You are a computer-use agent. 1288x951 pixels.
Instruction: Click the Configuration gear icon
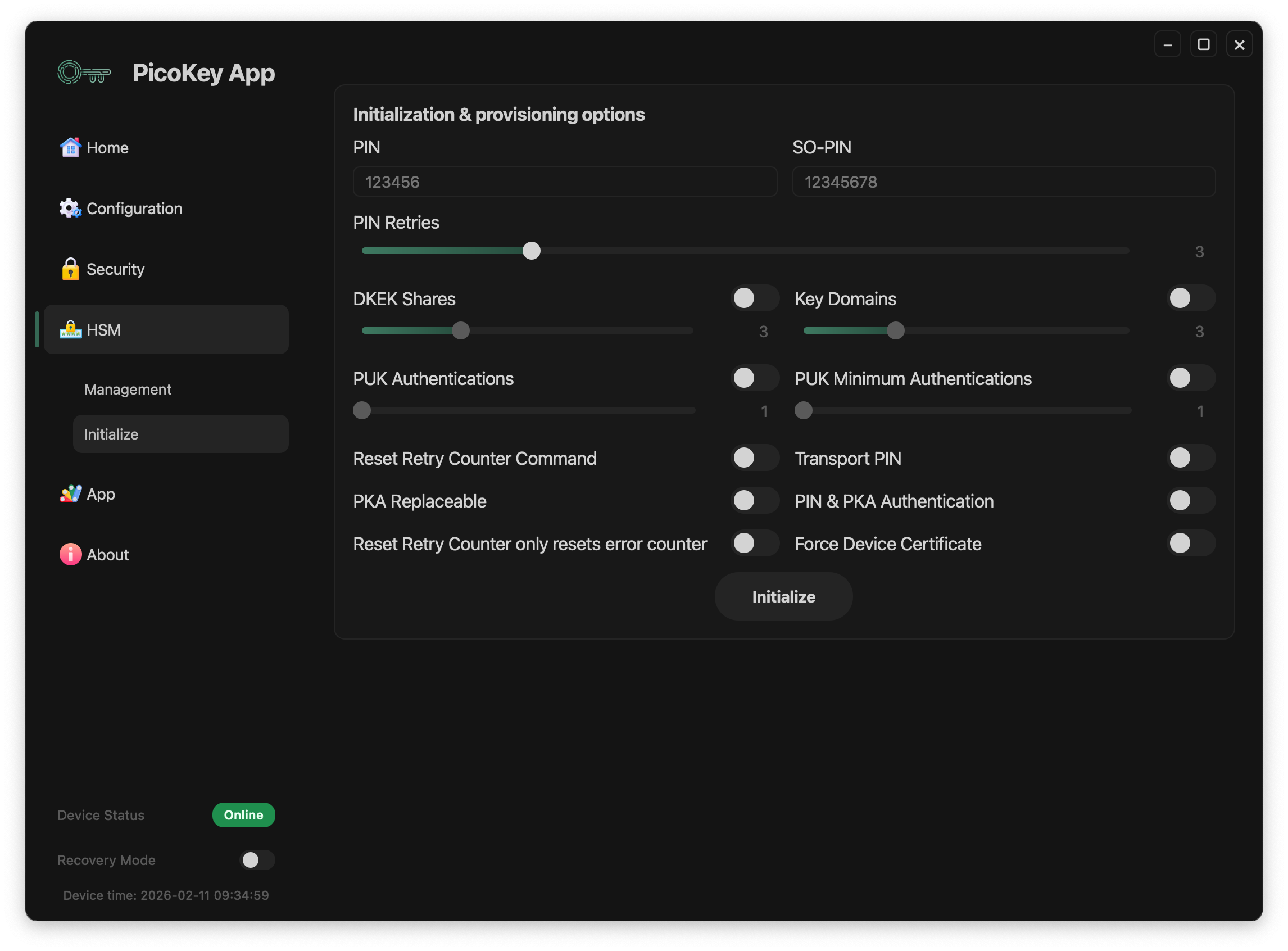click(70, 209)
